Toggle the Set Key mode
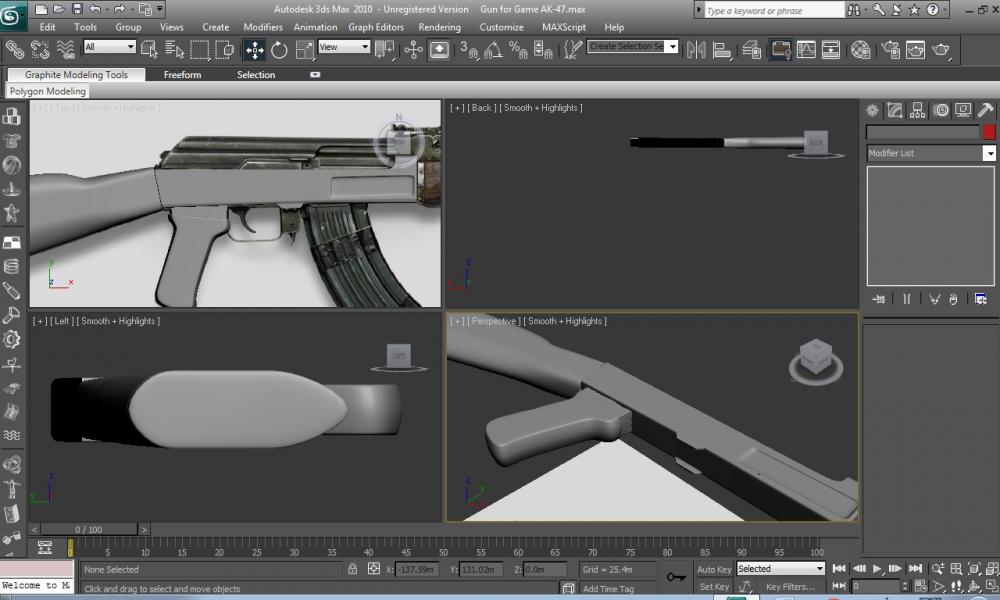 714,587
